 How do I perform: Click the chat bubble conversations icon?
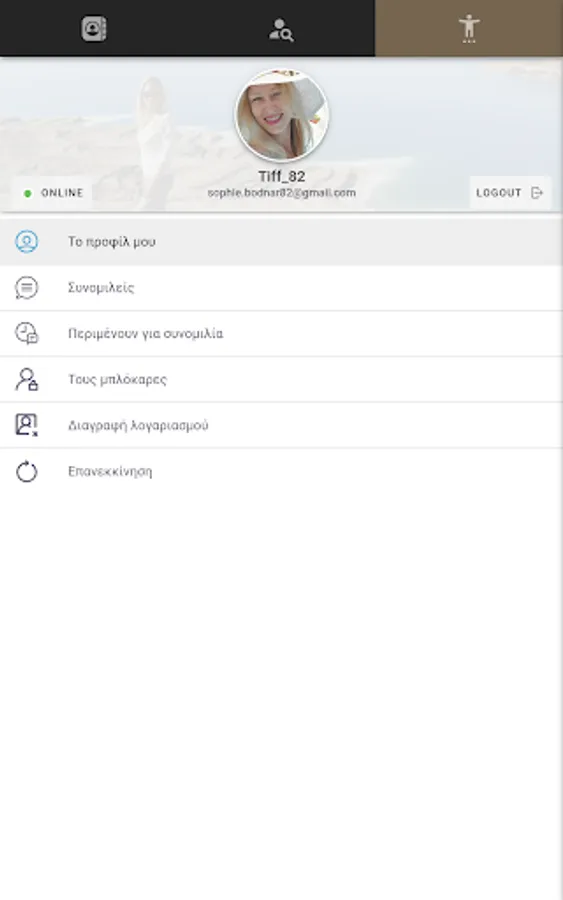[x=26, y=288]
